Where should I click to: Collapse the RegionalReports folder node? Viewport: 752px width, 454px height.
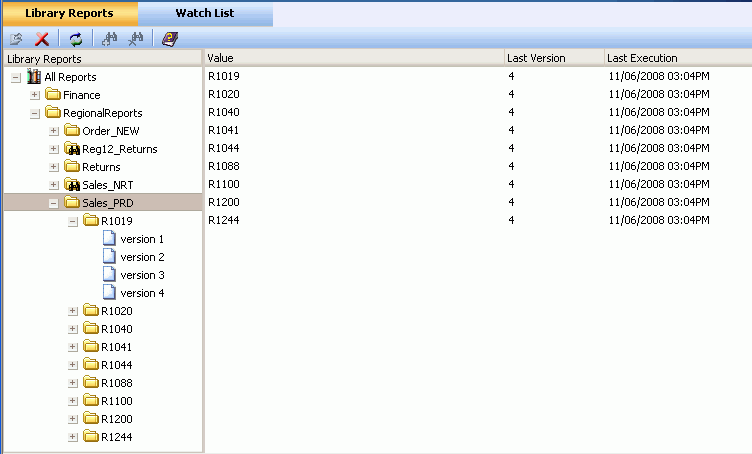[35, 114]
